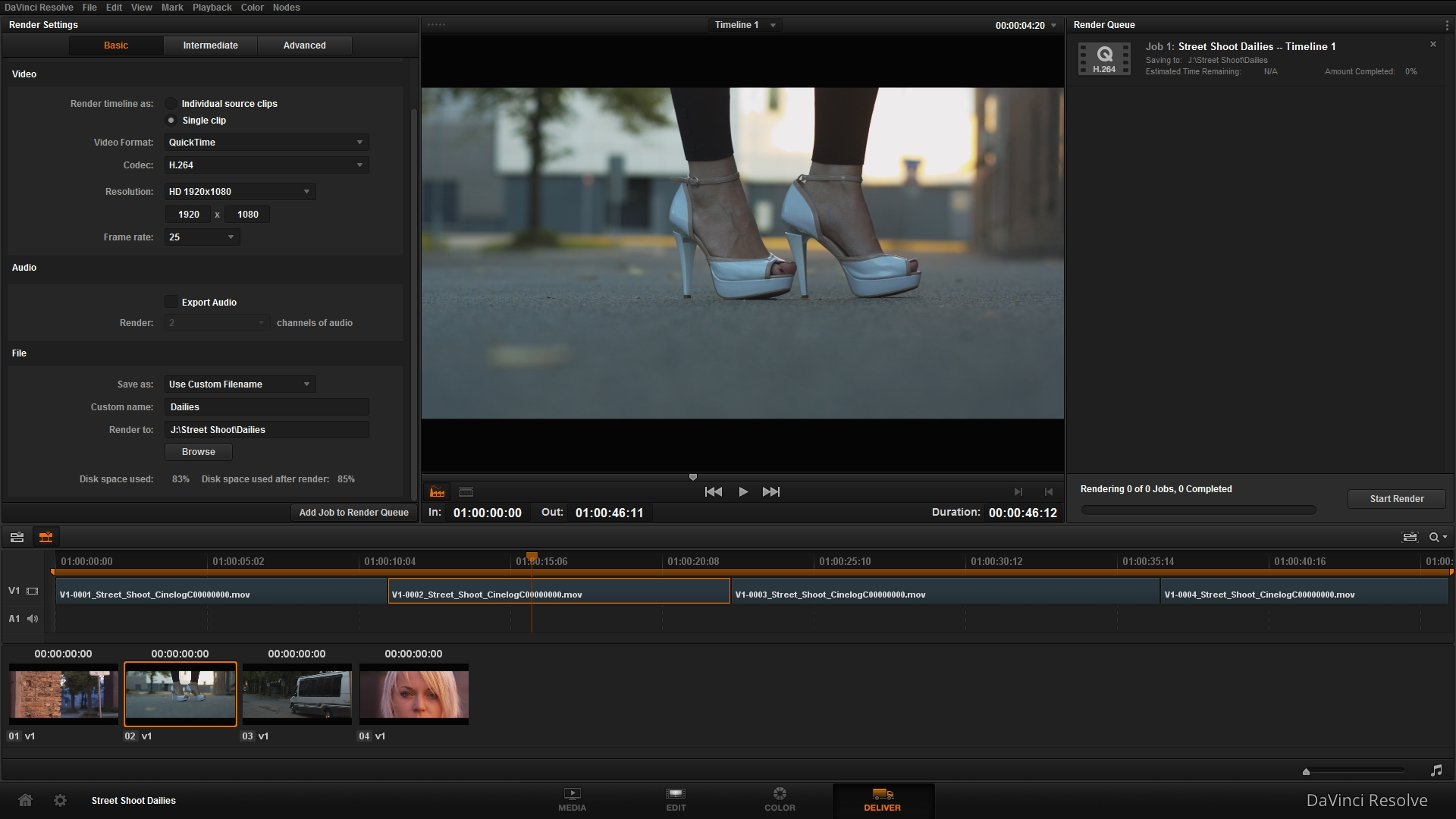Toggle the timeline view icon above tracks
Image resolution: width=1456 pixels, height=819 pixels.
(x=17, y=537)
